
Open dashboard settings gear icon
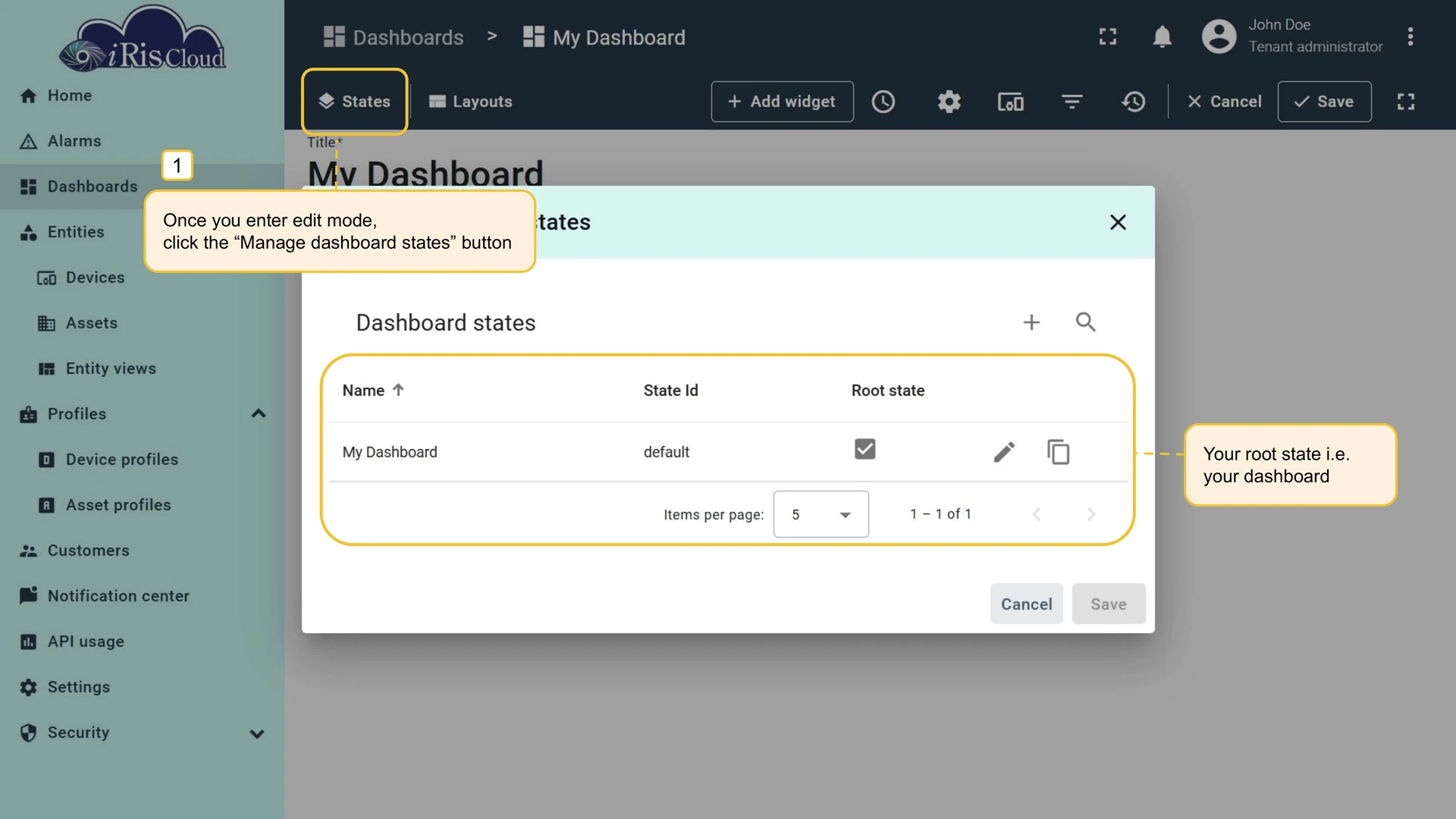[949, 102]
